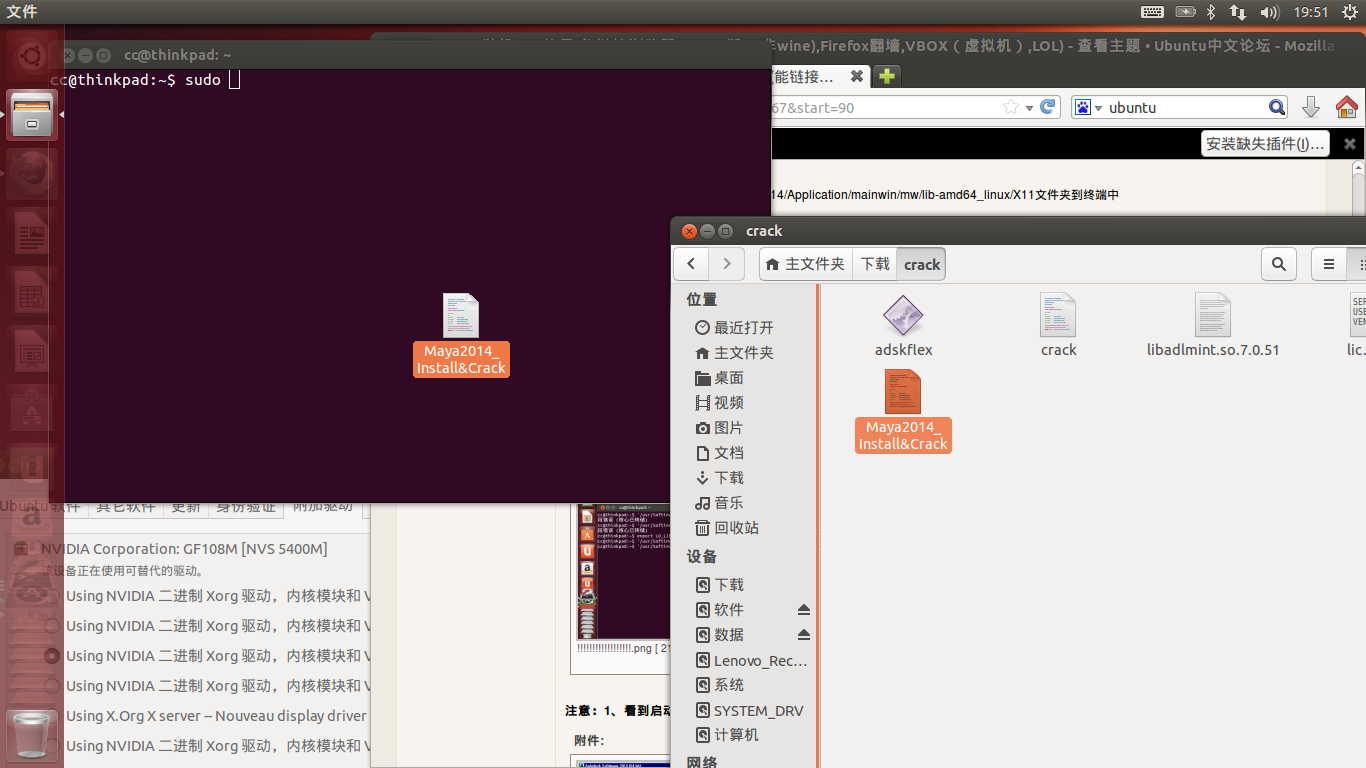Select Maya2014_Install&Crack in the crack folder

coord(903,411)
